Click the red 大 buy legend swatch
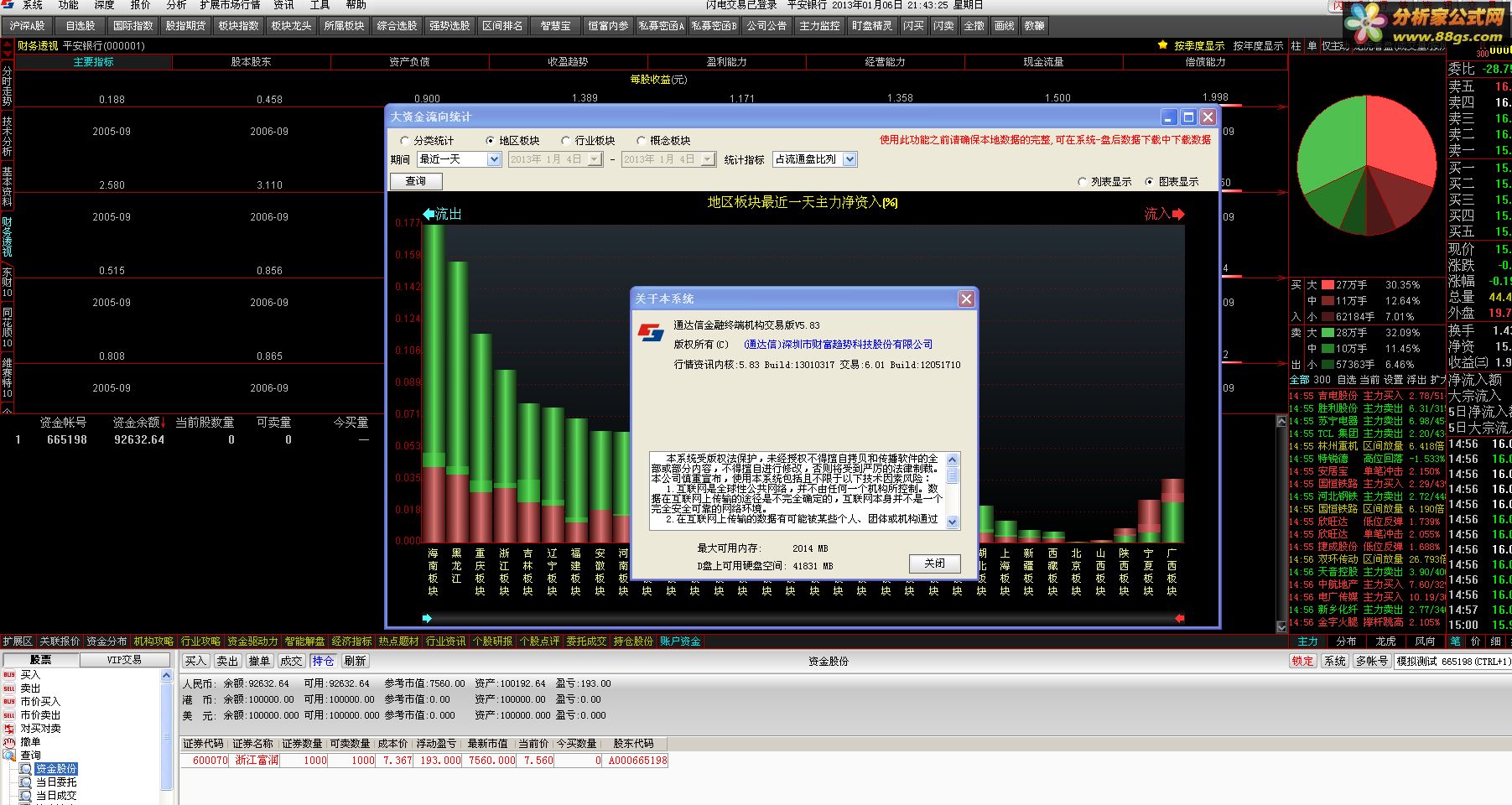 point(1328,285)
